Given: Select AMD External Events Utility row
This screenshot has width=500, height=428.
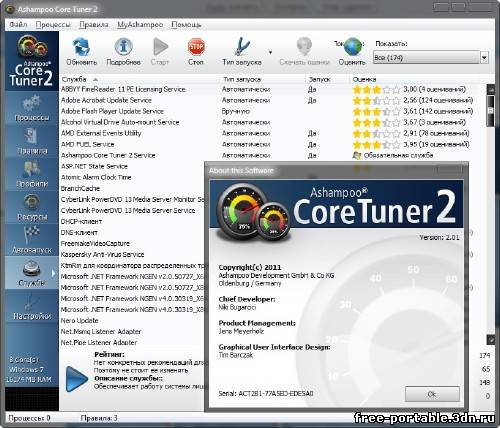Looking at the screenshot, I should pos(273,133).
